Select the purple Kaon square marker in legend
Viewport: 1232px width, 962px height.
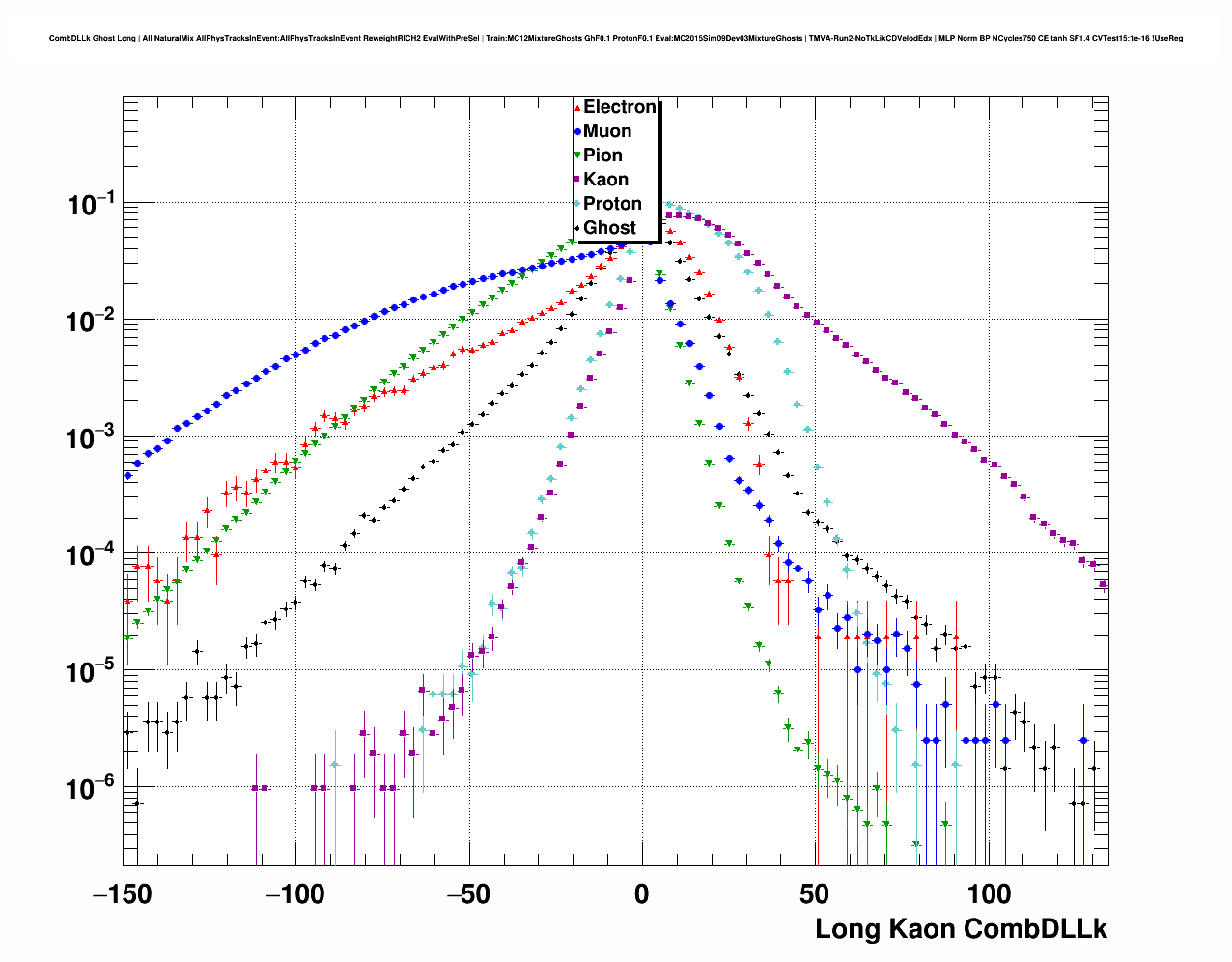577,180
